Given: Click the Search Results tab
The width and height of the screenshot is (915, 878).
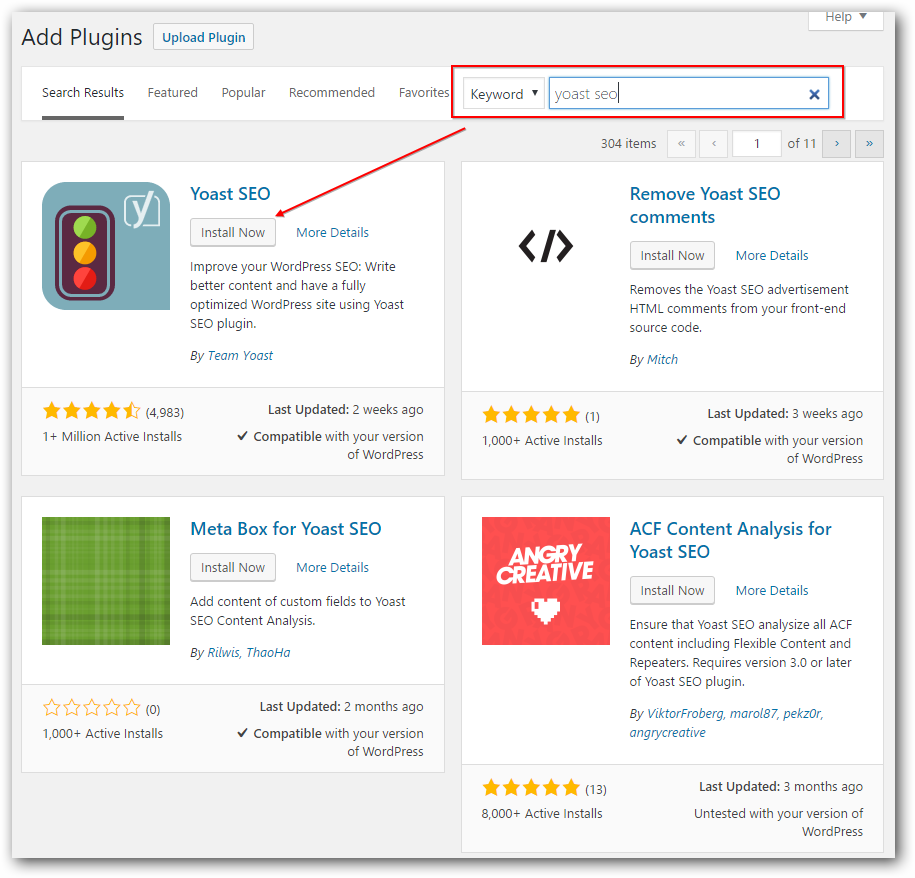Looking at the screenshot, I should tap(83, 93).
